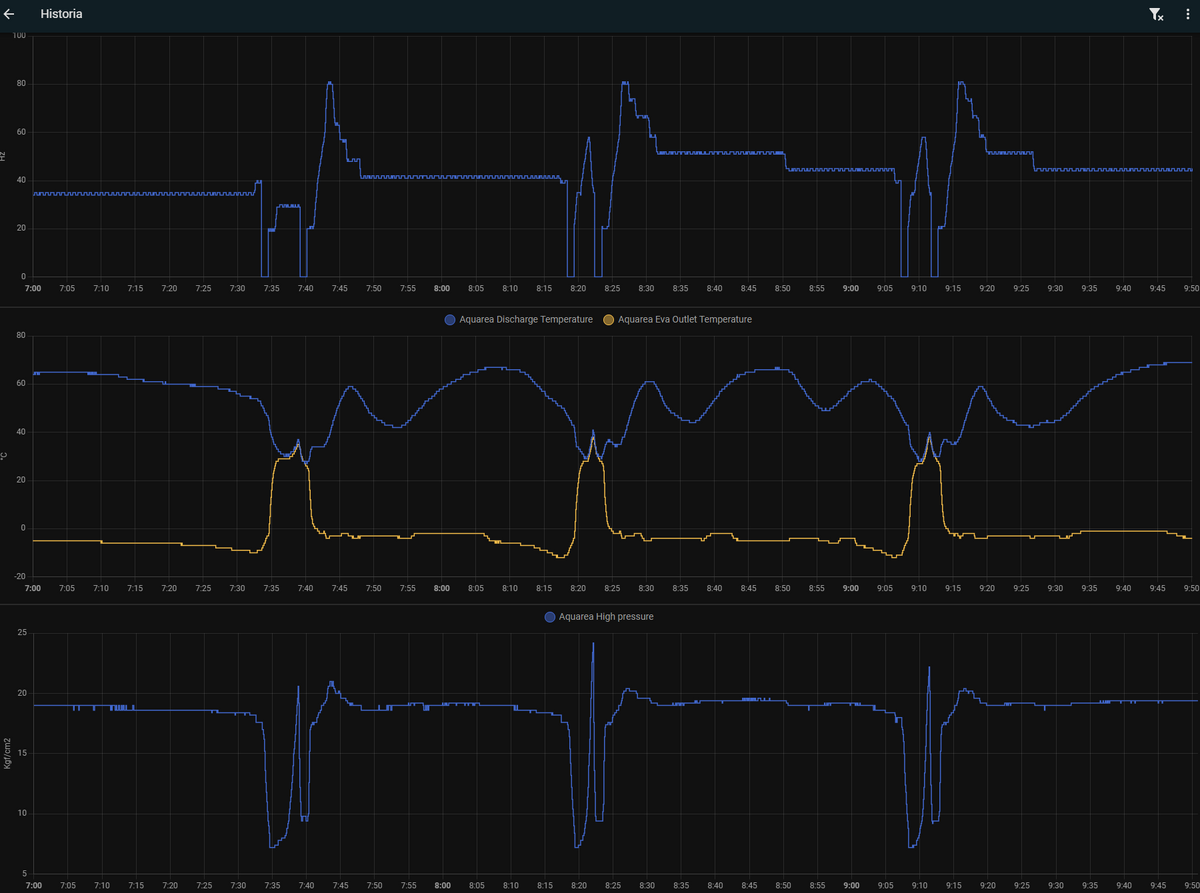Click the 9:50 label on the pressure chart axis
The width and height of the screenshot is (1200, 893).
tap(1189, 885)
